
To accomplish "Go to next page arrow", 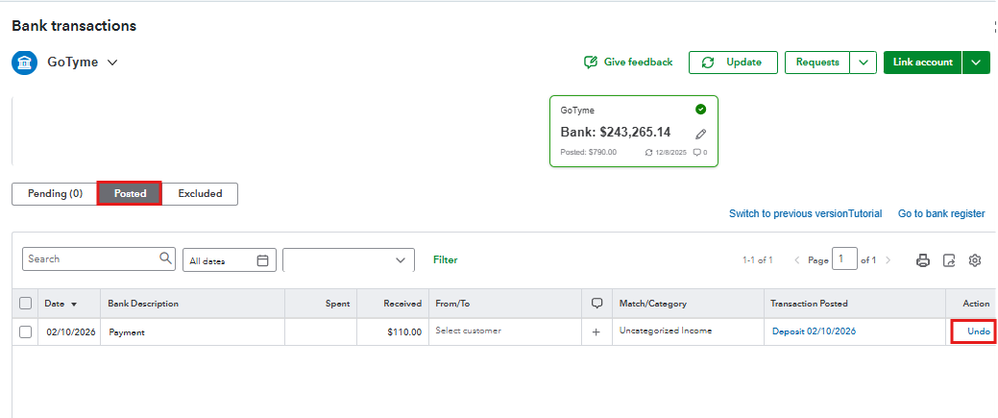I will coord(887,260).
